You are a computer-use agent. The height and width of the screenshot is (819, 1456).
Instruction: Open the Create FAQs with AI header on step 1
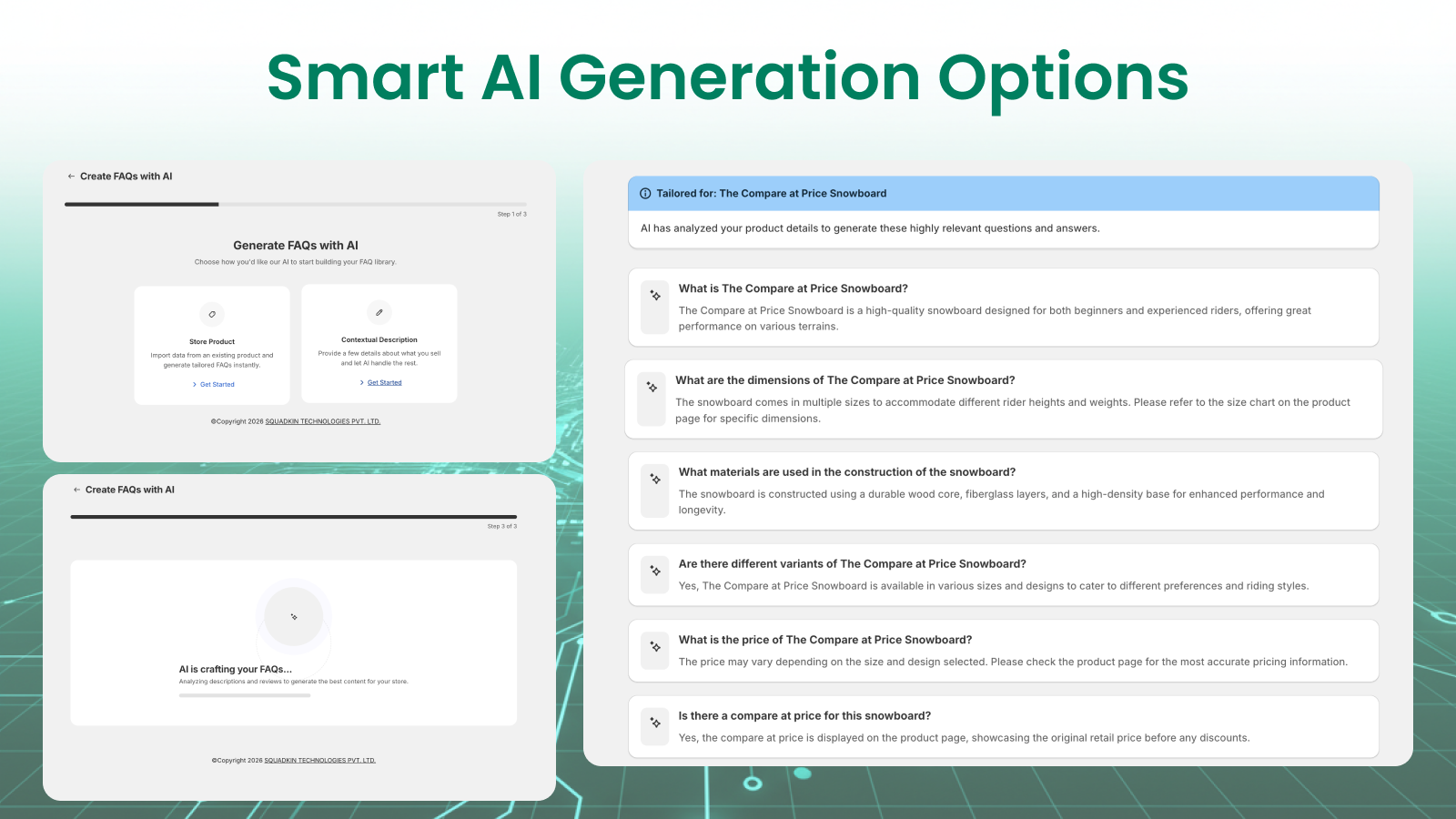tap(125, 176)
